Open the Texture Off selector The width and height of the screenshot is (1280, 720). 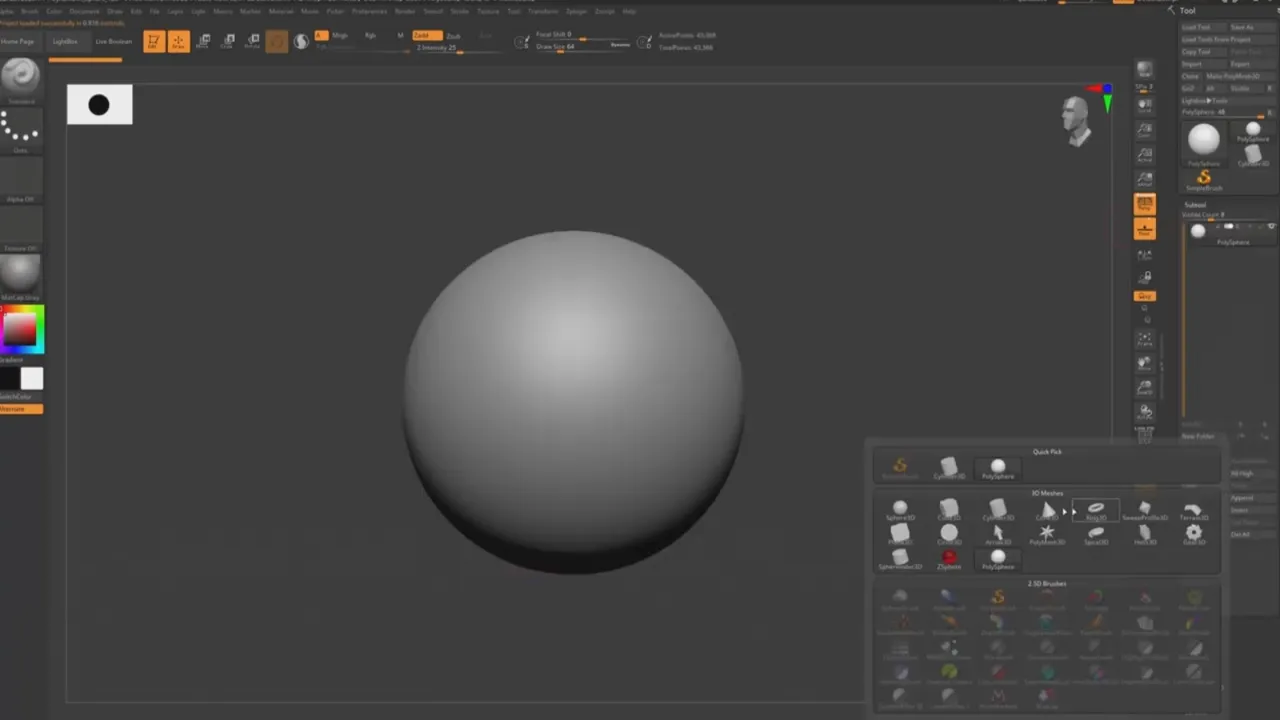(20, 228)
